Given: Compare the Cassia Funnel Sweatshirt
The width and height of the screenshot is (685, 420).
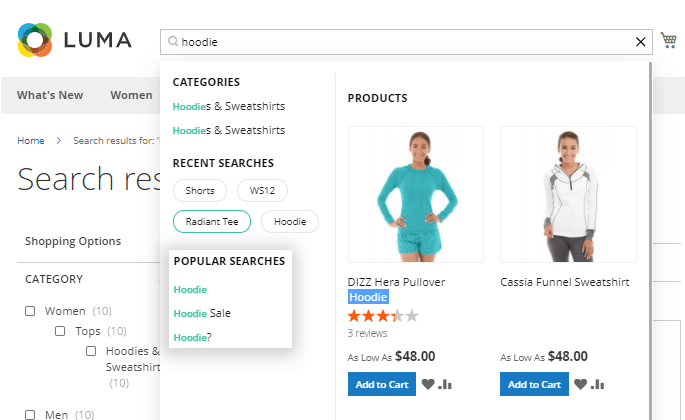Looking at the screenshot, I should coord(597,384).
